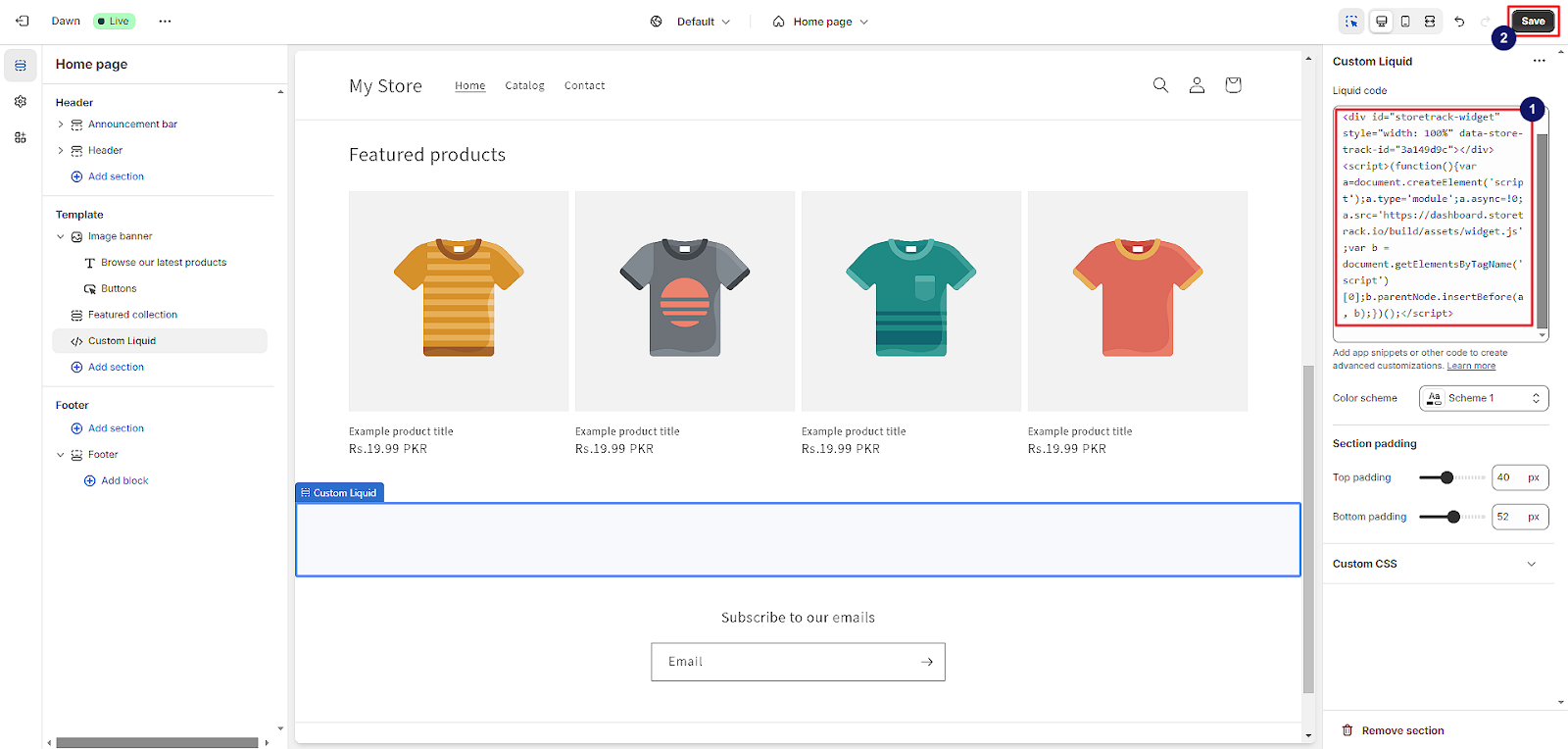This screenshot has height=749, width=1568.
Task: Click Contact in the store navigation
Action: [x=585, y=86]
